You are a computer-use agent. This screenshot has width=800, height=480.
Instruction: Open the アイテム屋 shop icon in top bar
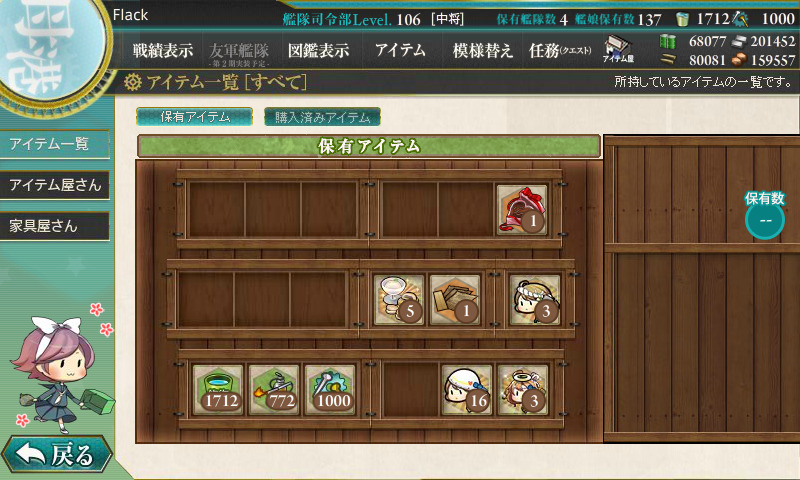point(618,49)
